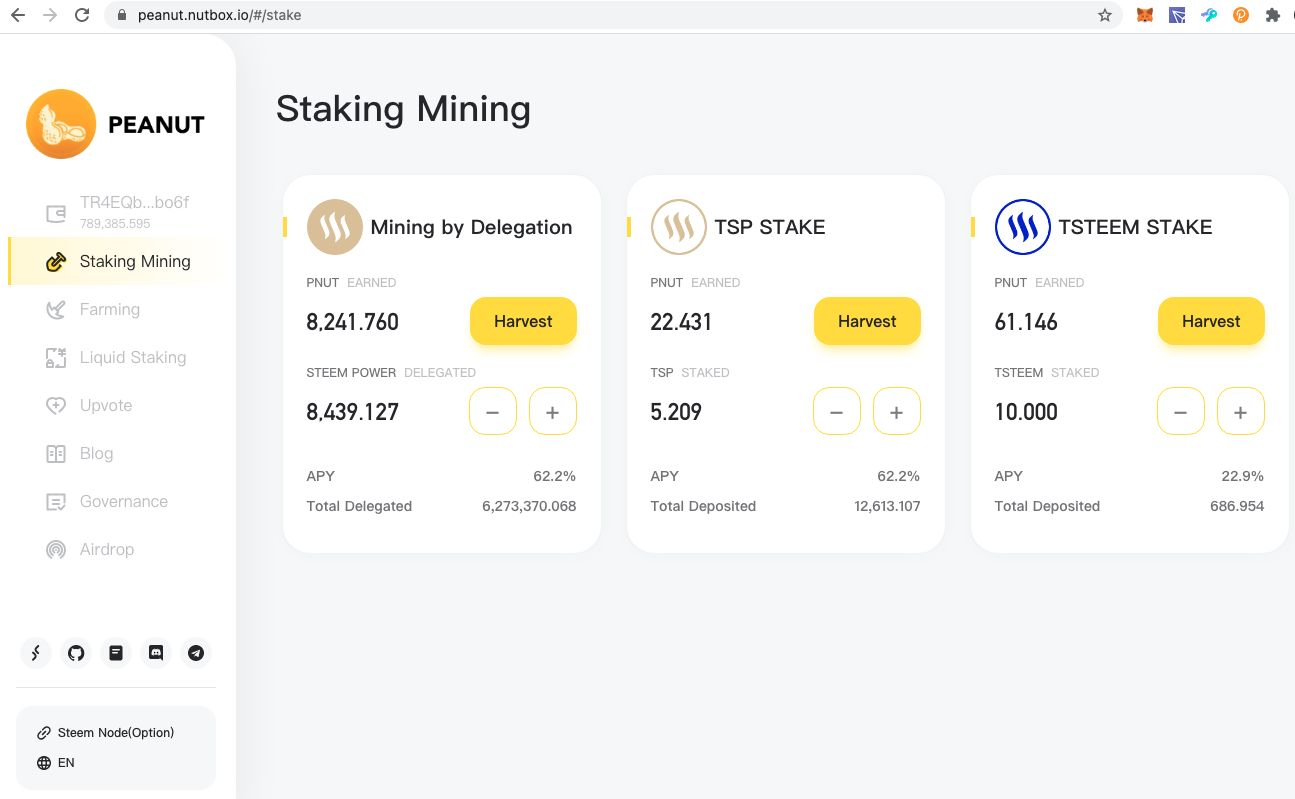Click the Steem social icon in sidebar
The width and height of the screenshot is (1295, 799).
tap(36, 653)
